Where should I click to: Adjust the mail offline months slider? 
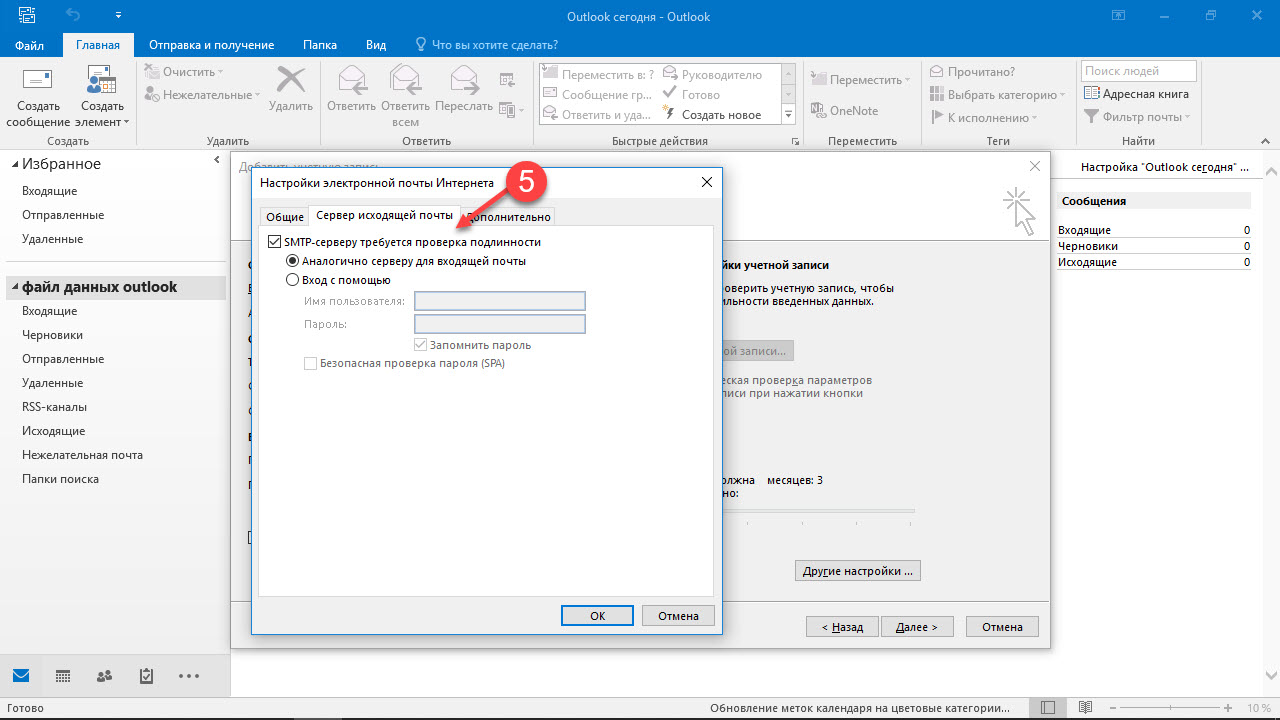click(x=818, y=511)
